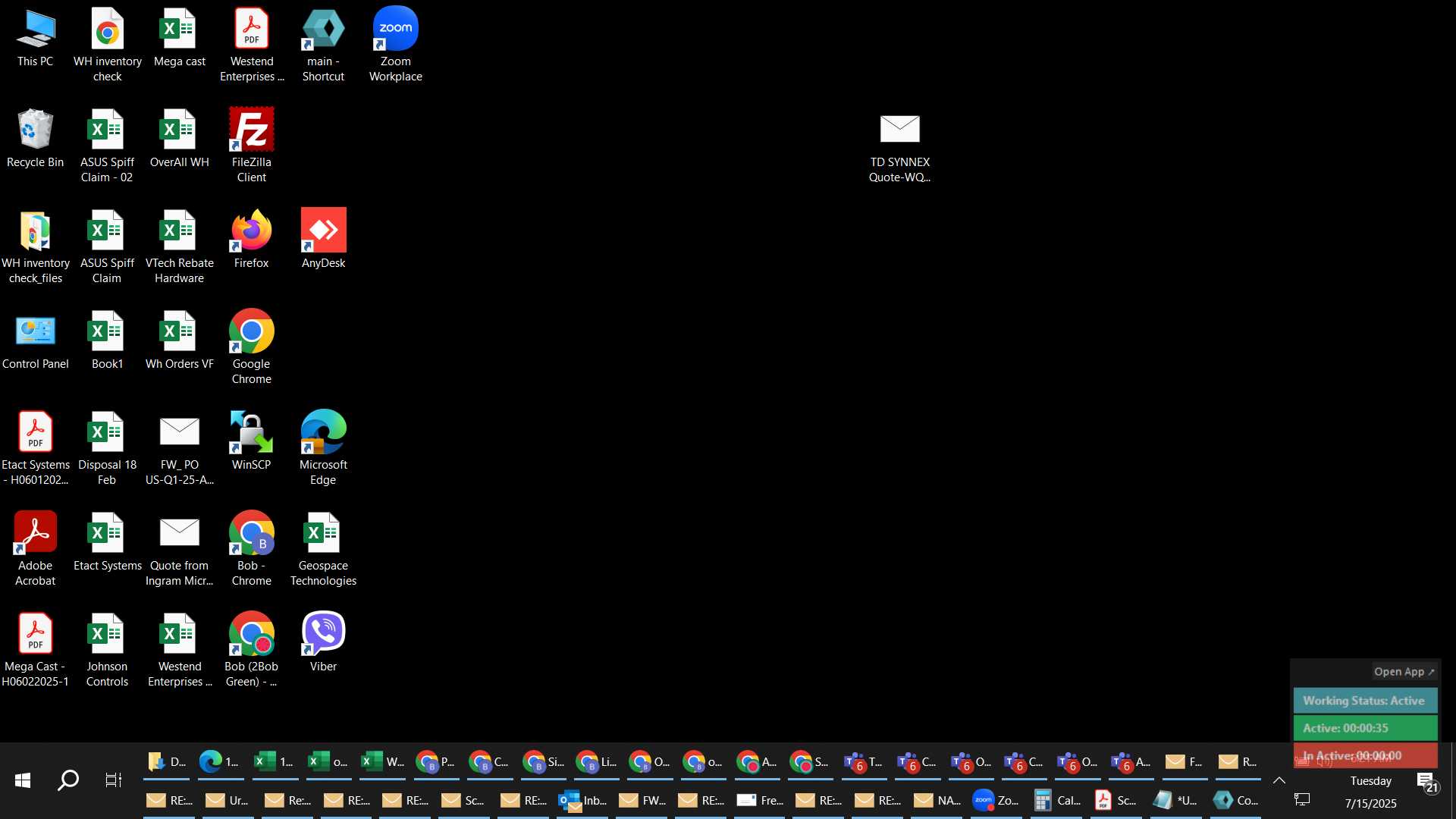The width and height of the screenshot is (1456, 819).
Task: Switch to the email taskbar item NA...
Action: coord(937,801)
